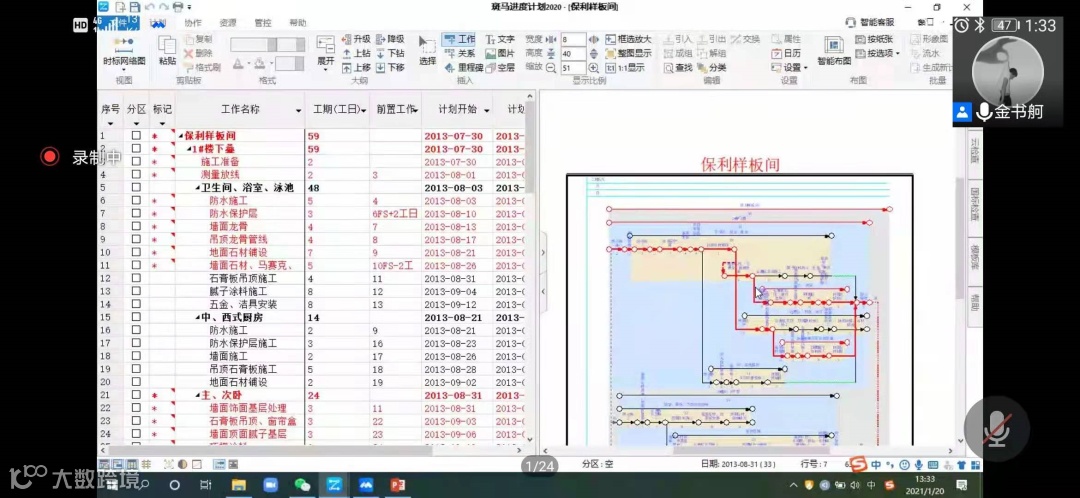The width and height of the screenshot is (1080, 498).
Task: Click the 粘贴 paste icon
Action: tap(167, 51)
